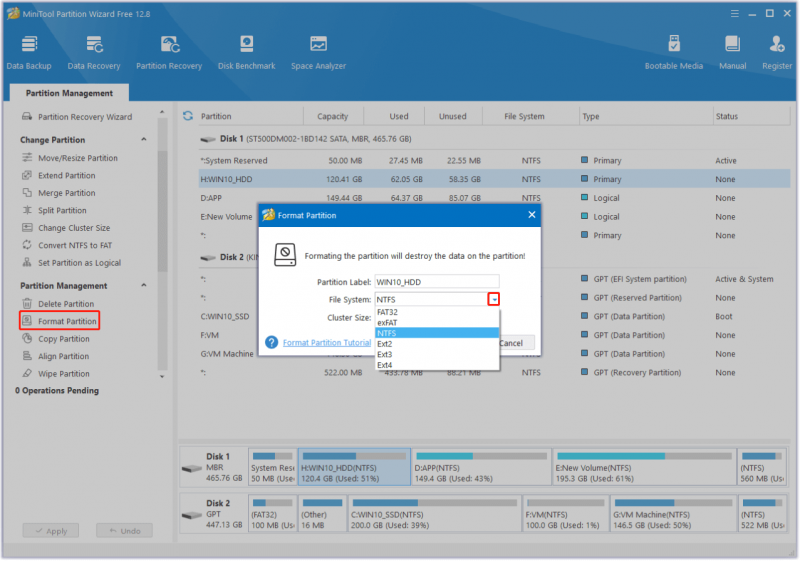Switch to the Partition Management tab
The height and width of the screenshot is (561, 800).
click(x=69, y=93)
